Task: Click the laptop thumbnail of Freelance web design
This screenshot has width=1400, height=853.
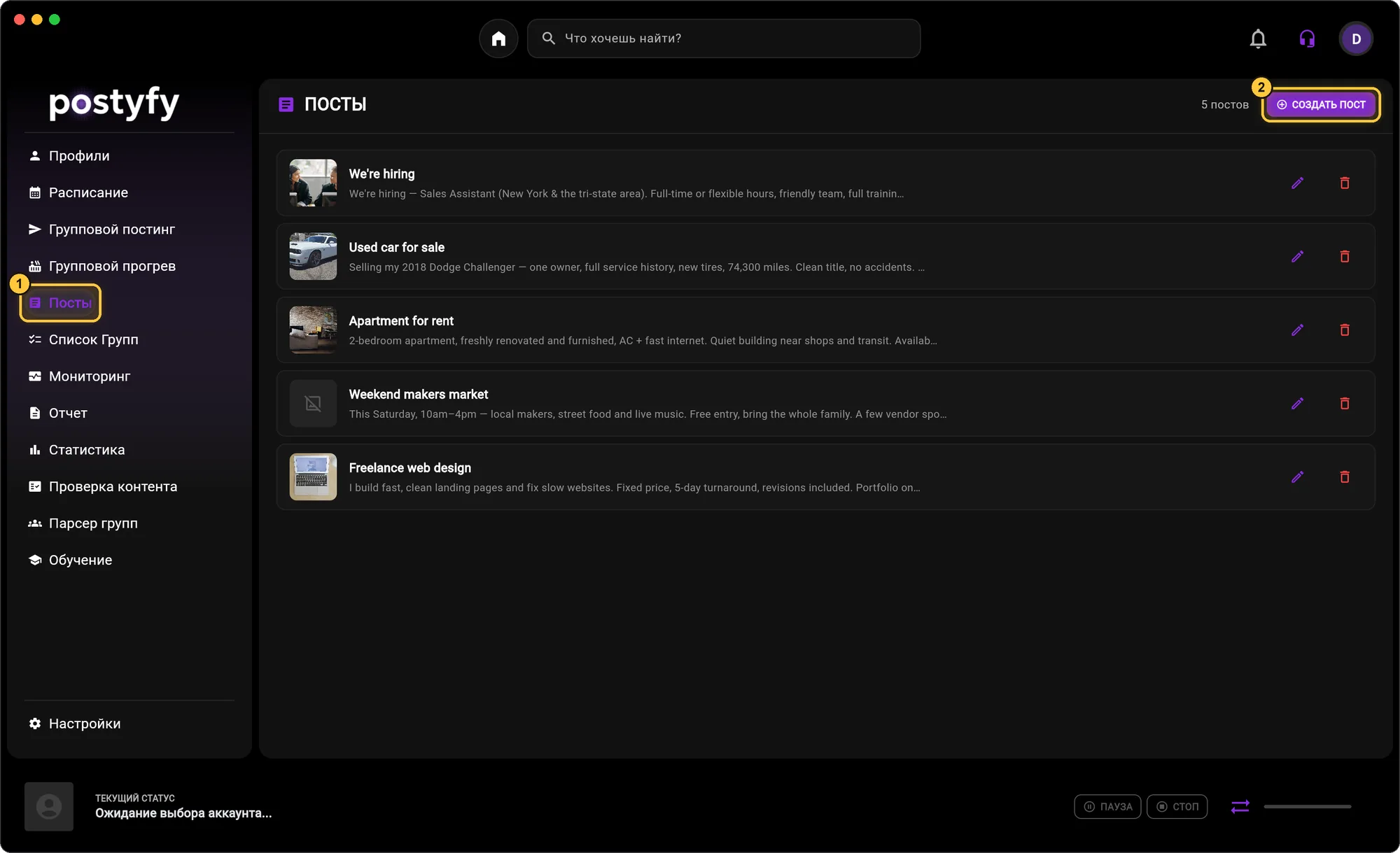Action: [x=313, y=477]
